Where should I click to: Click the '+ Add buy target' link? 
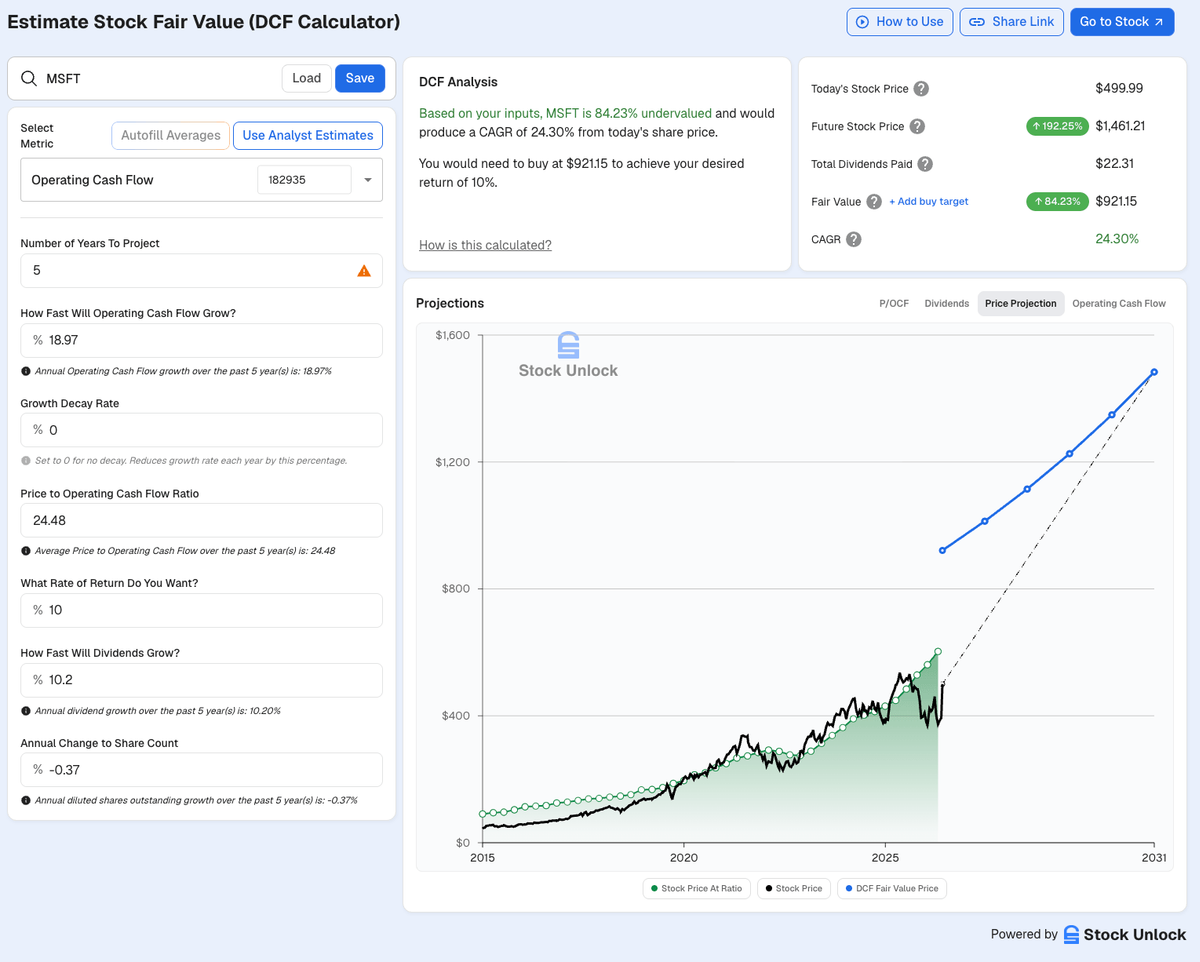929,202
